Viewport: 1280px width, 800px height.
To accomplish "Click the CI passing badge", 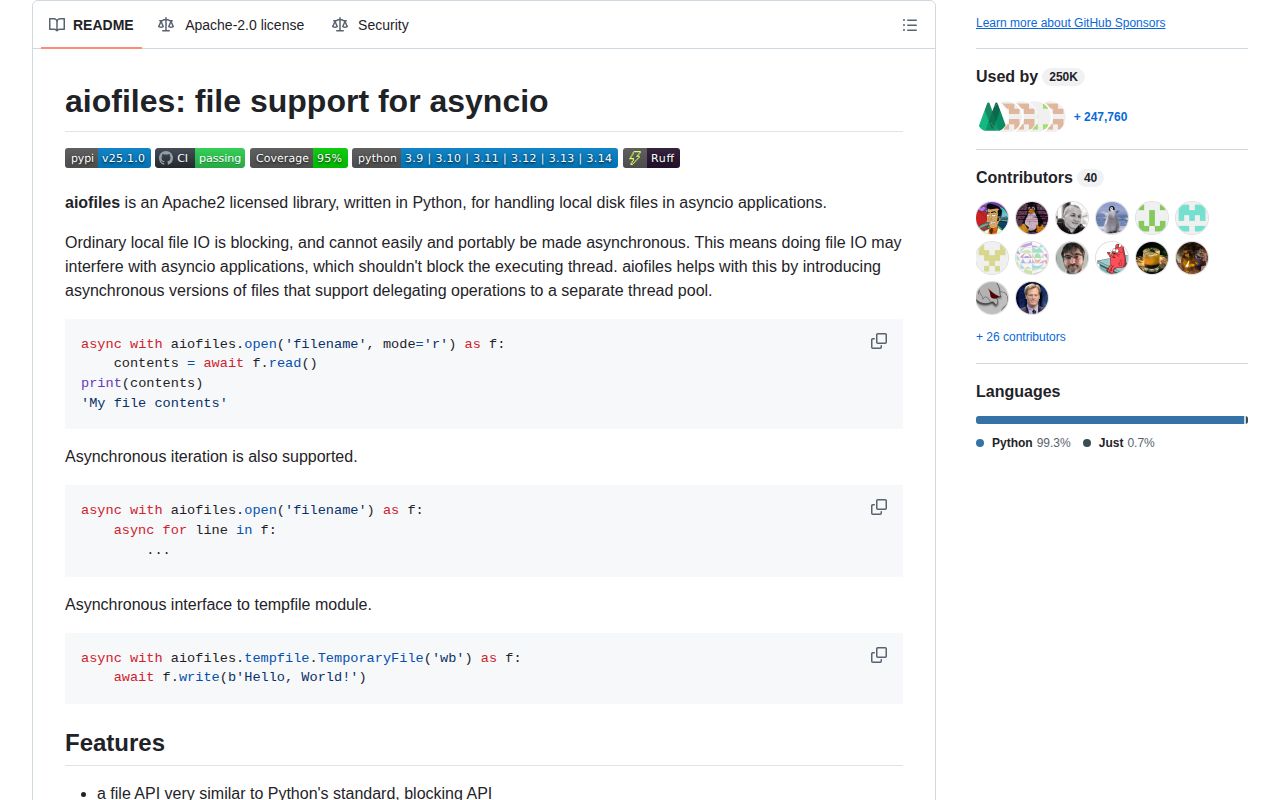I will coord(200,158).
